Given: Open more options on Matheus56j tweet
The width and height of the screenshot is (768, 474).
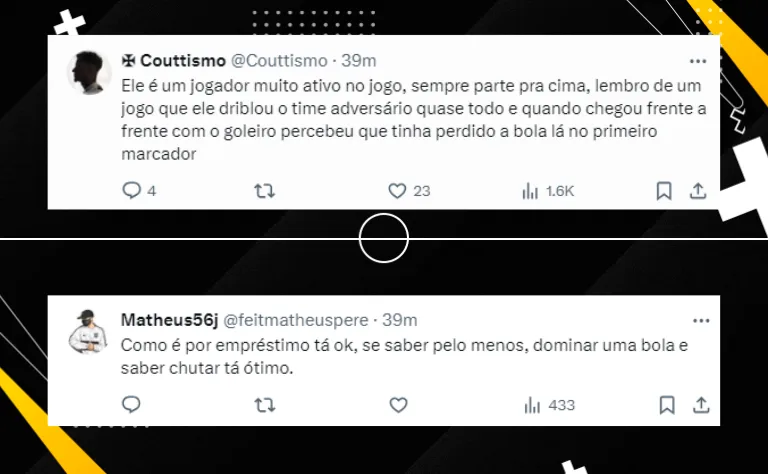Looking at the screenshot, I should (701, 321).
